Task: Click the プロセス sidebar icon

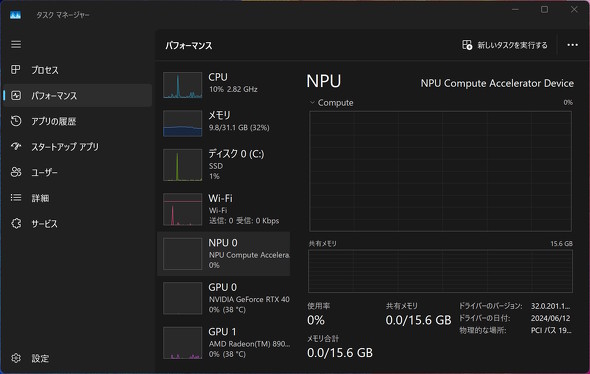Action: pos(16,70)
